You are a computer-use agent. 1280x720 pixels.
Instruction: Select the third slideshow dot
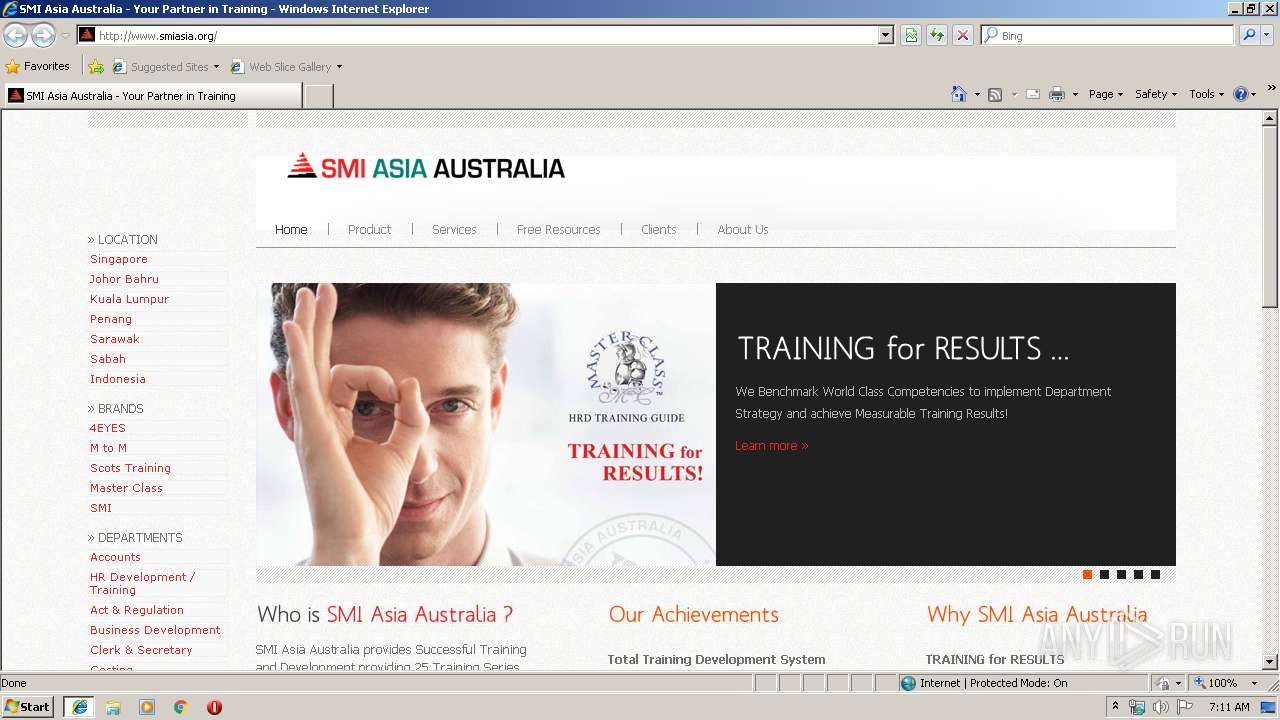[1121, 574]
